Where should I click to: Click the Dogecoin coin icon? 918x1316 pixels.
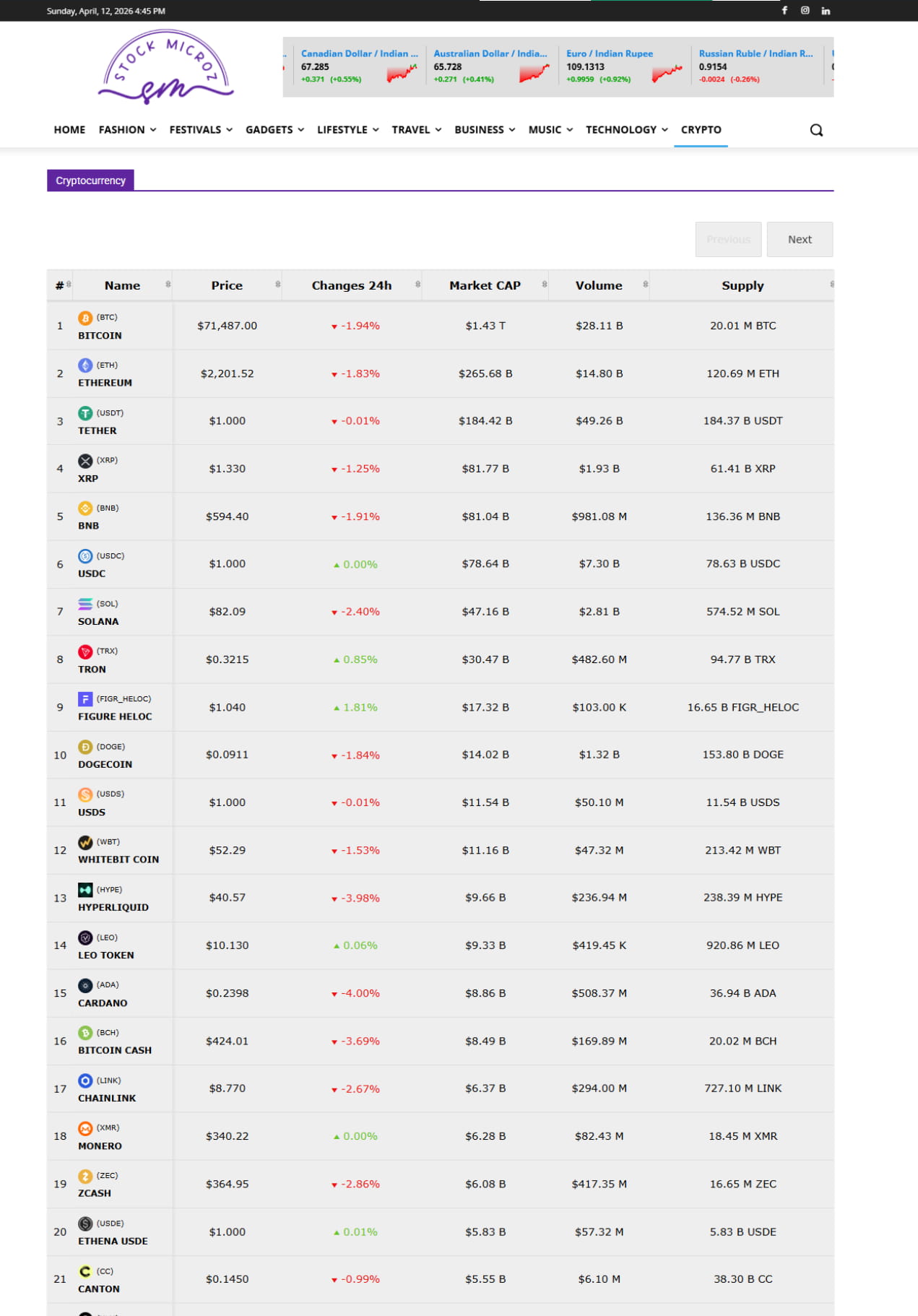pos(85,747)
